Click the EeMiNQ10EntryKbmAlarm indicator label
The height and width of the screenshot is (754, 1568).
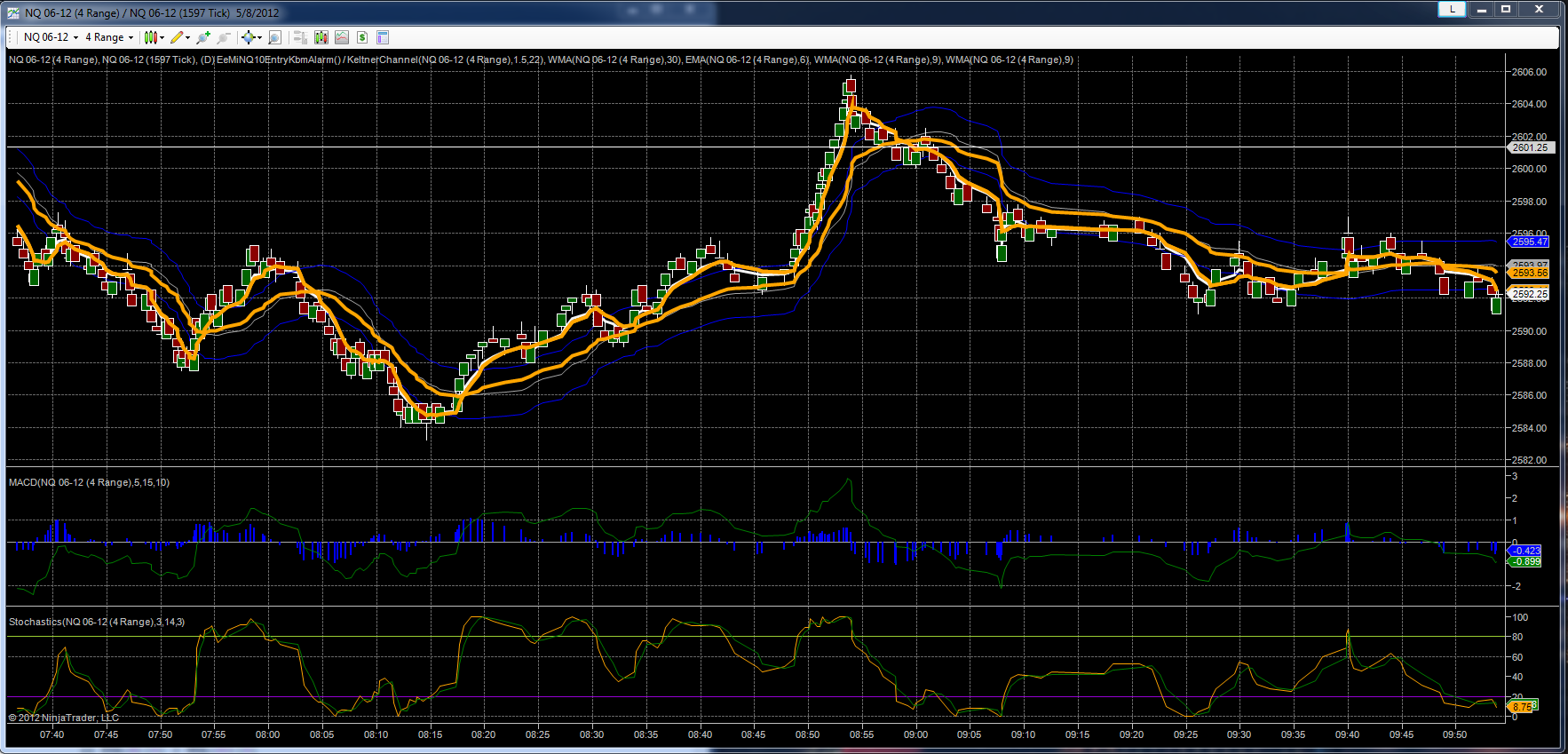[279, 60]
